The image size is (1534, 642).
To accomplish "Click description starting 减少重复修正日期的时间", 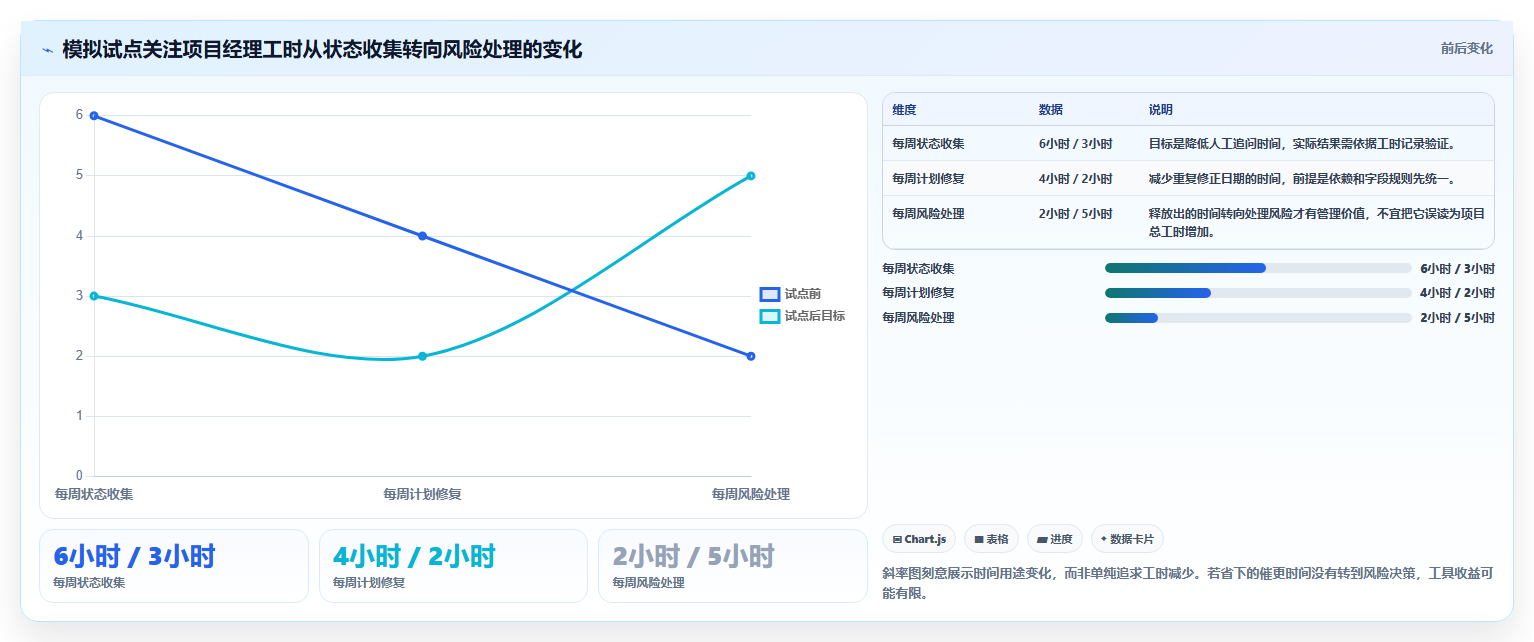I will click(1301, 179).
